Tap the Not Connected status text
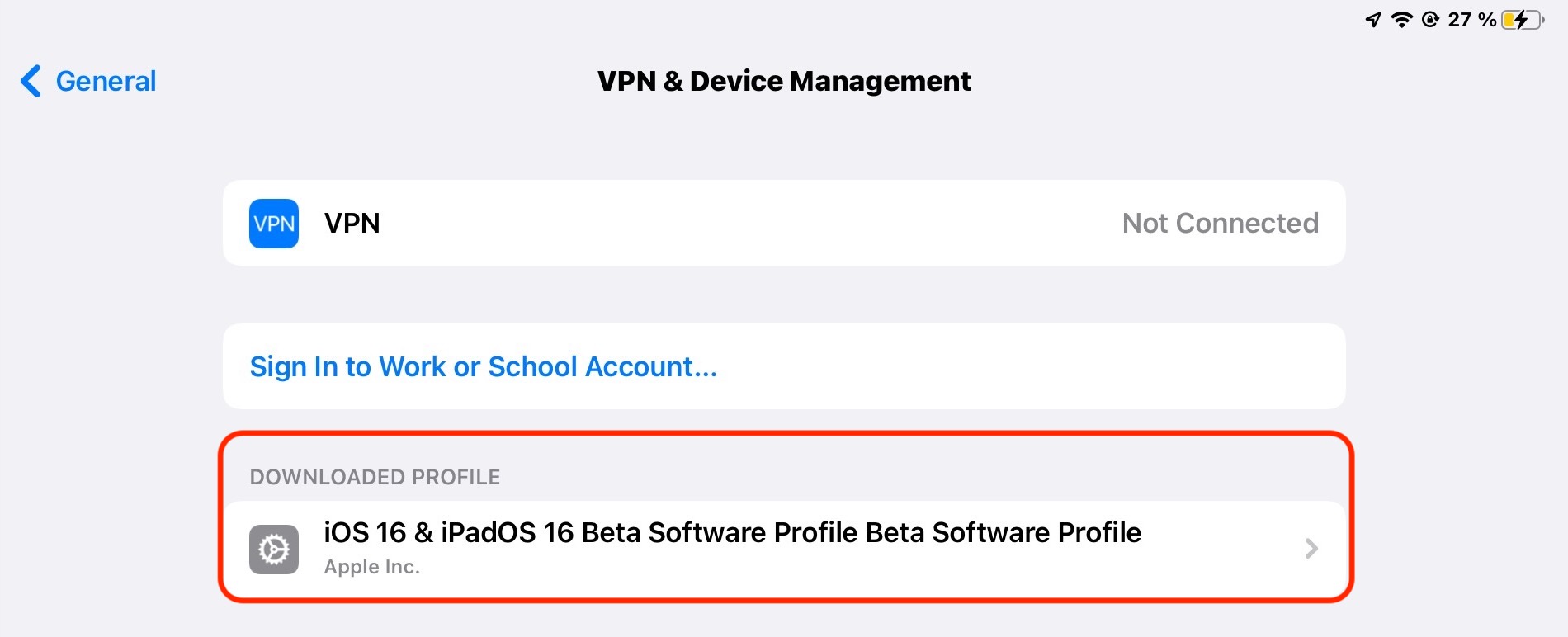This screenshot has height=637, width=1568. coord(1220,223)
